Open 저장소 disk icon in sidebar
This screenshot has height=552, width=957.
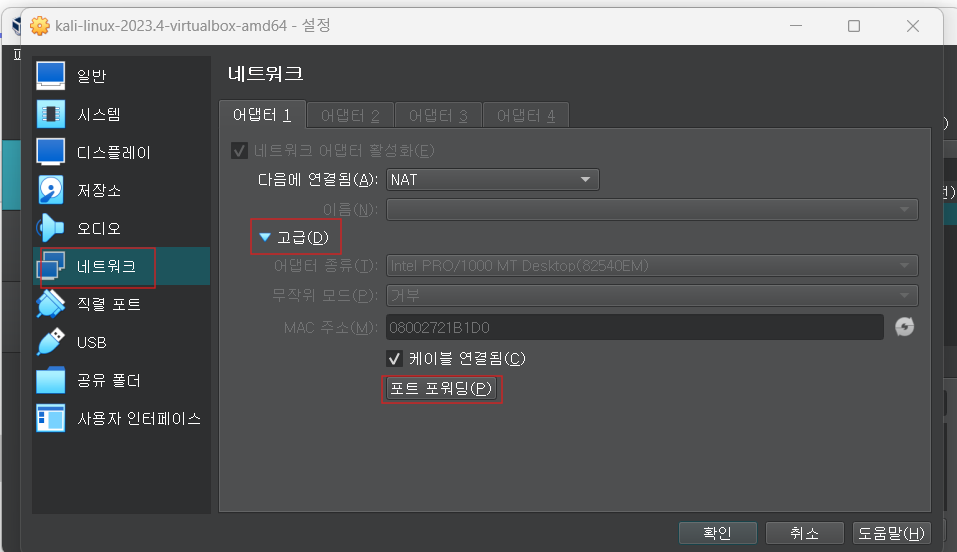(51, 190)
